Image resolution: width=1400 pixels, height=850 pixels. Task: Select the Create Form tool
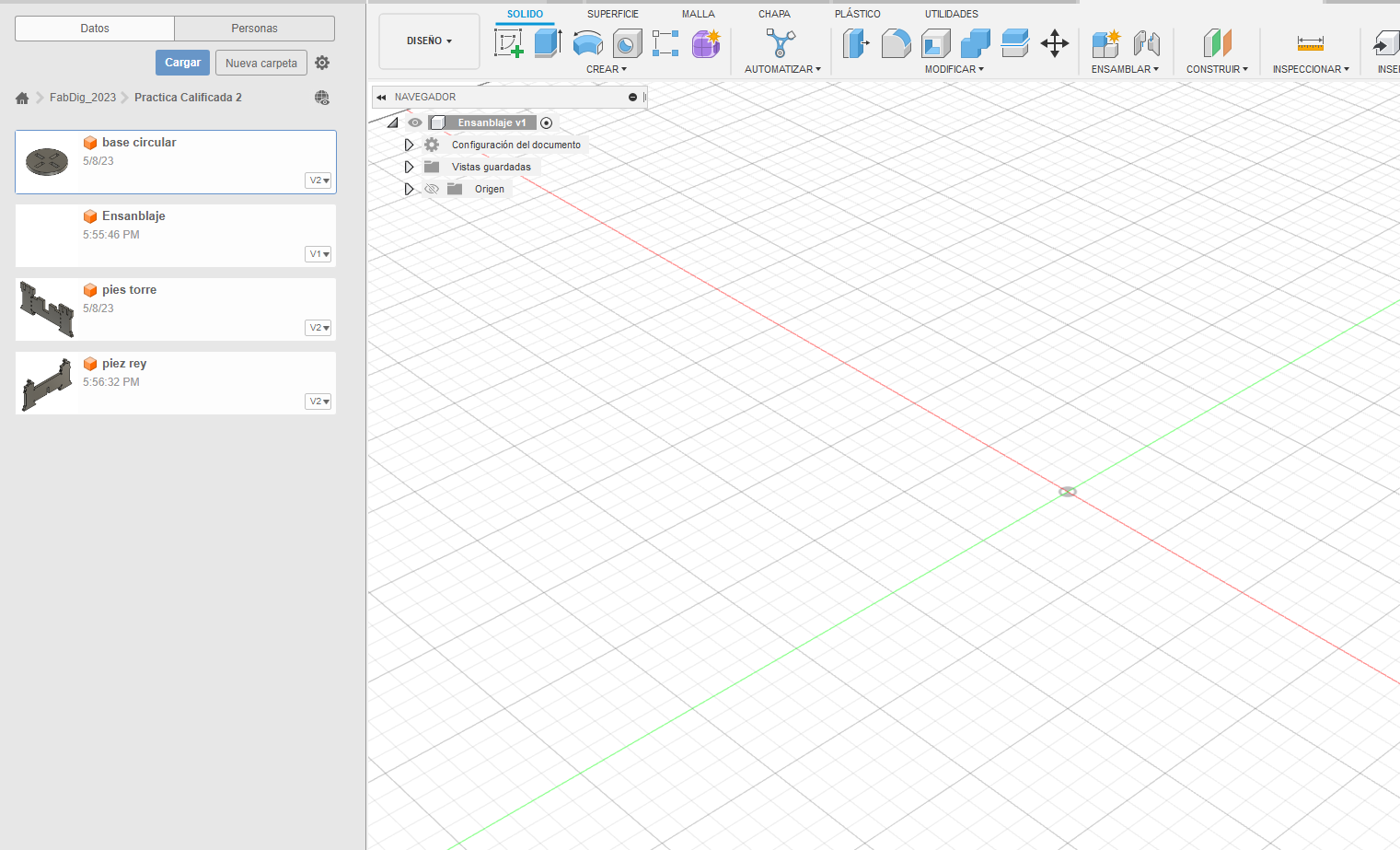(706, 42)
